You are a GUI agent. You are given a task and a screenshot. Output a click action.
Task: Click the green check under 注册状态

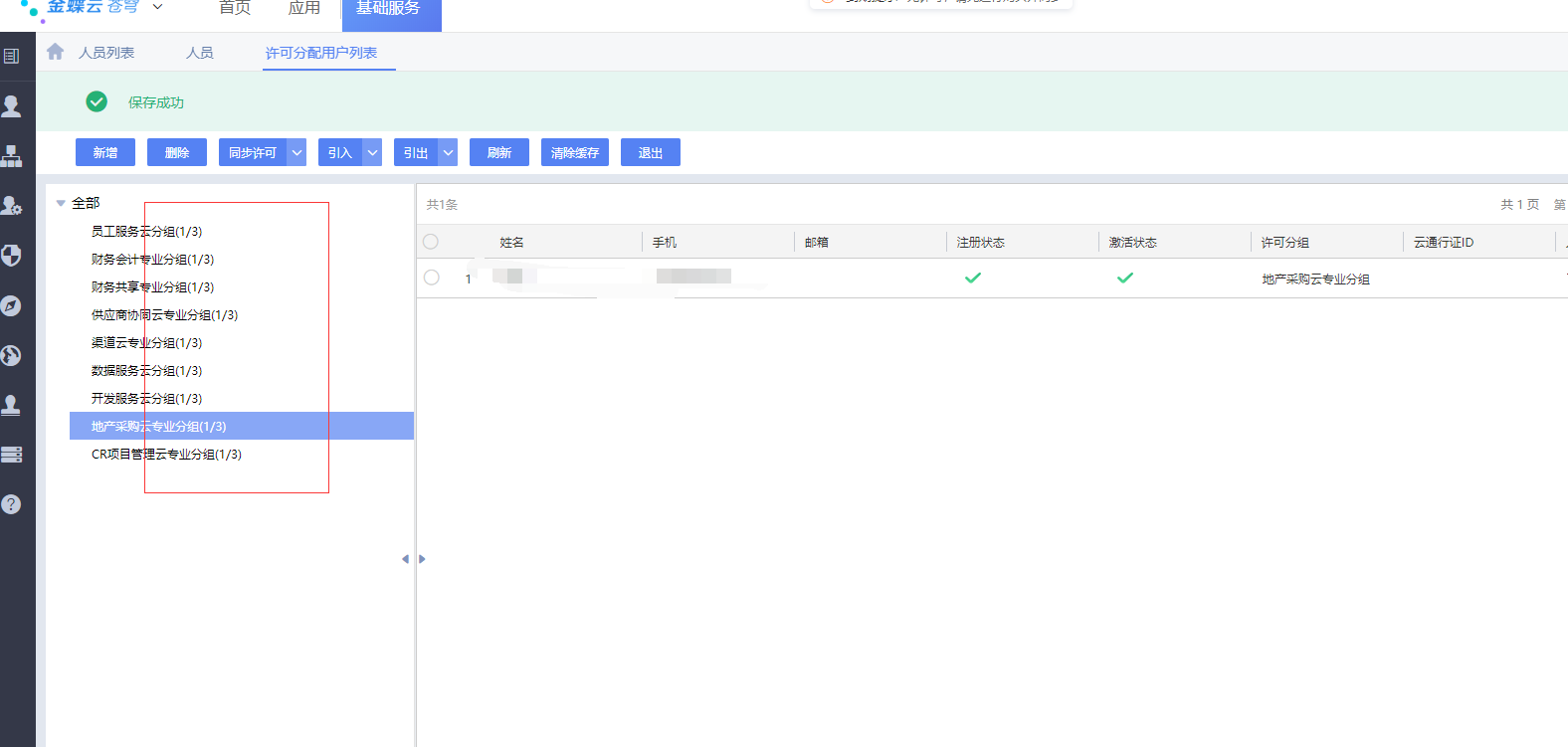point(973,279)
